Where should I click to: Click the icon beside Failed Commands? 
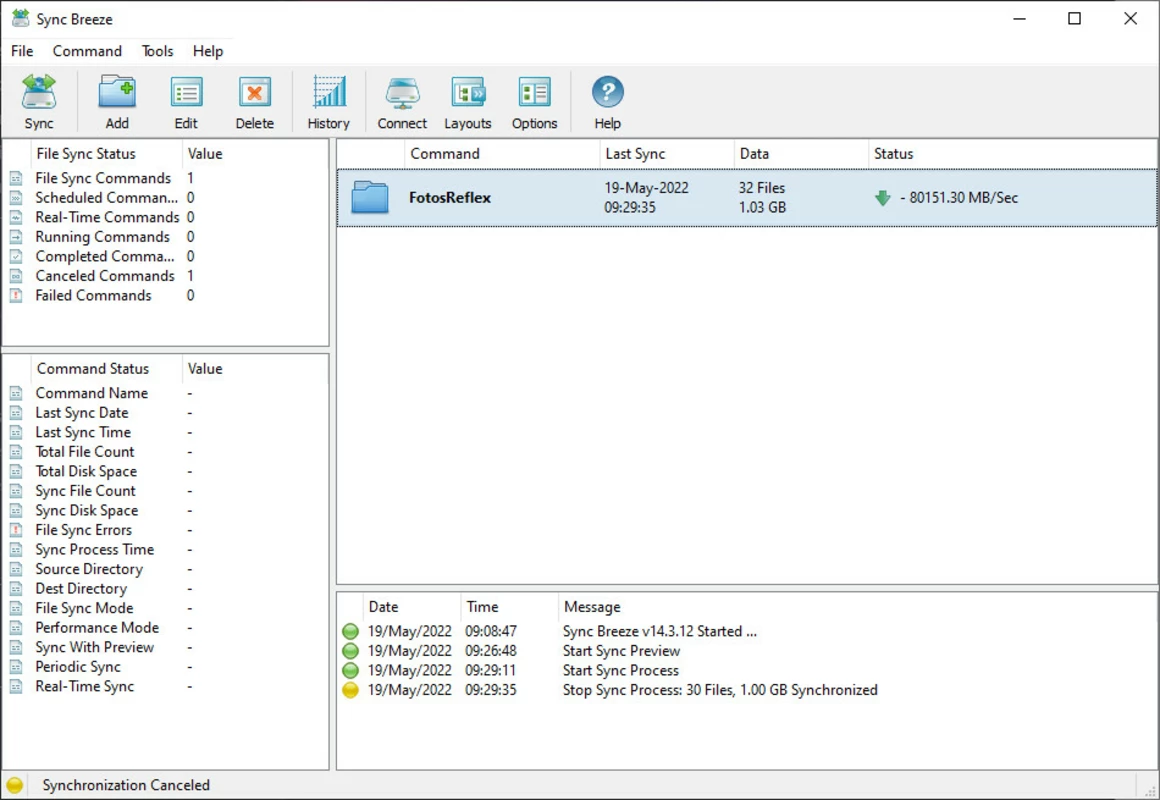point(16,295)
